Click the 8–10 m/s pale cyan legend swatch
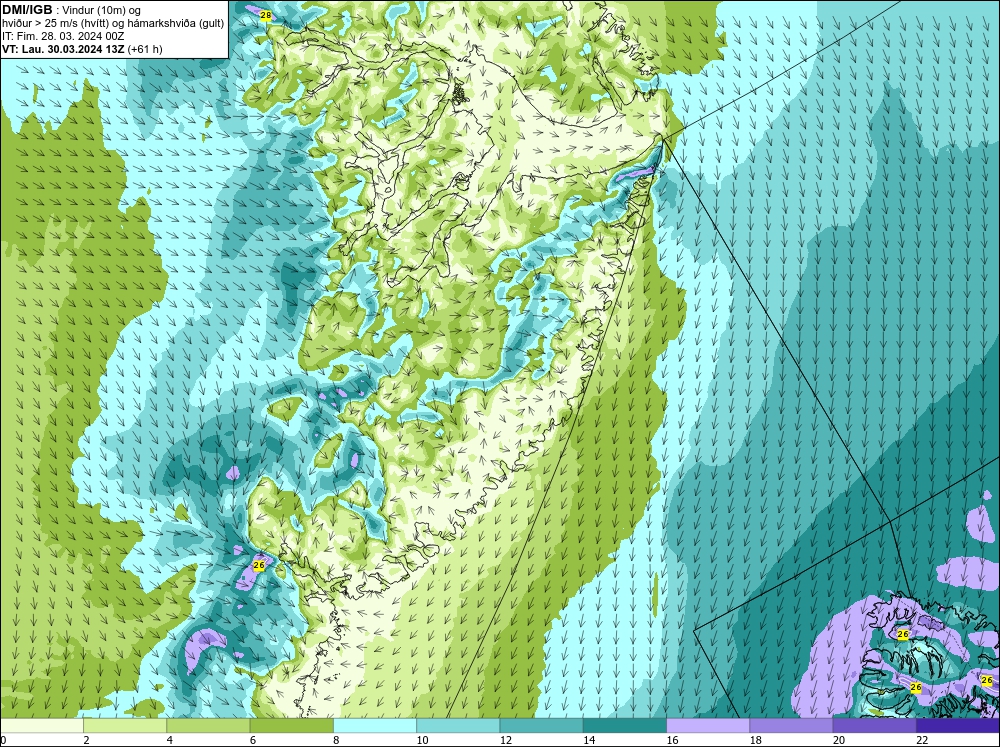This screenshot has width=1000, height=747. [375, 725]
